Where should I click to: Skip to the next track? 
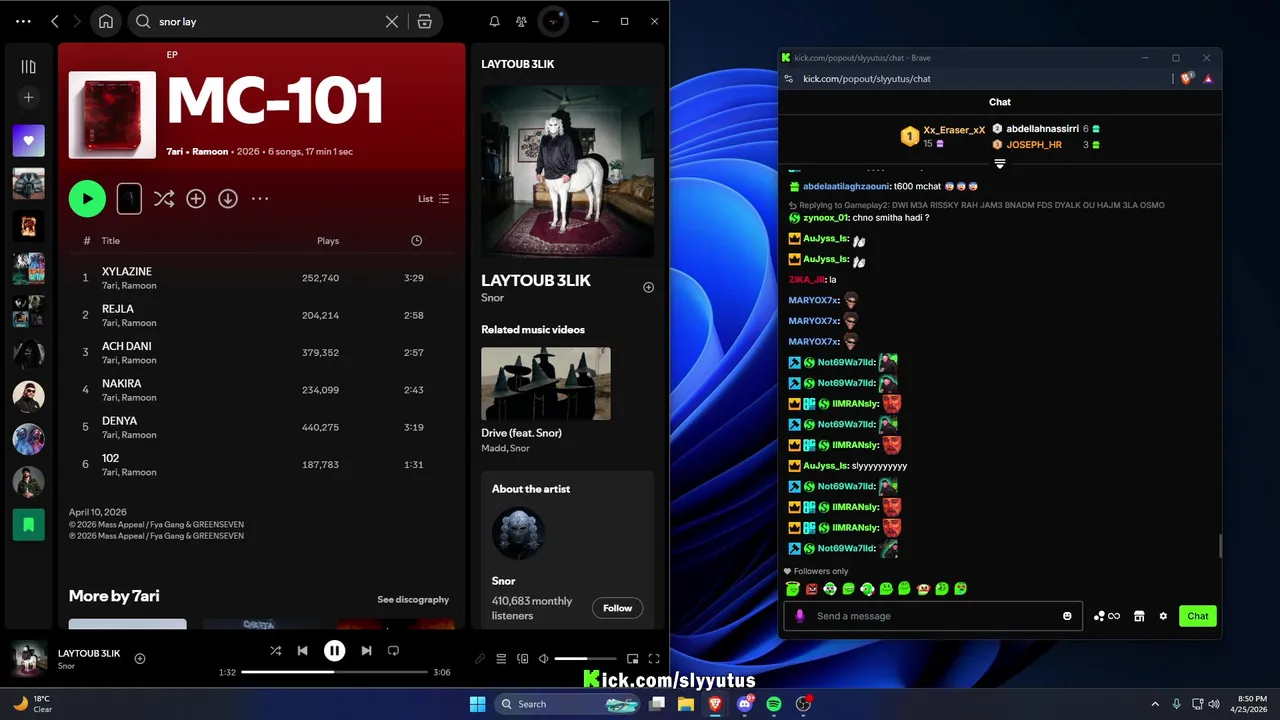point(366,651)
